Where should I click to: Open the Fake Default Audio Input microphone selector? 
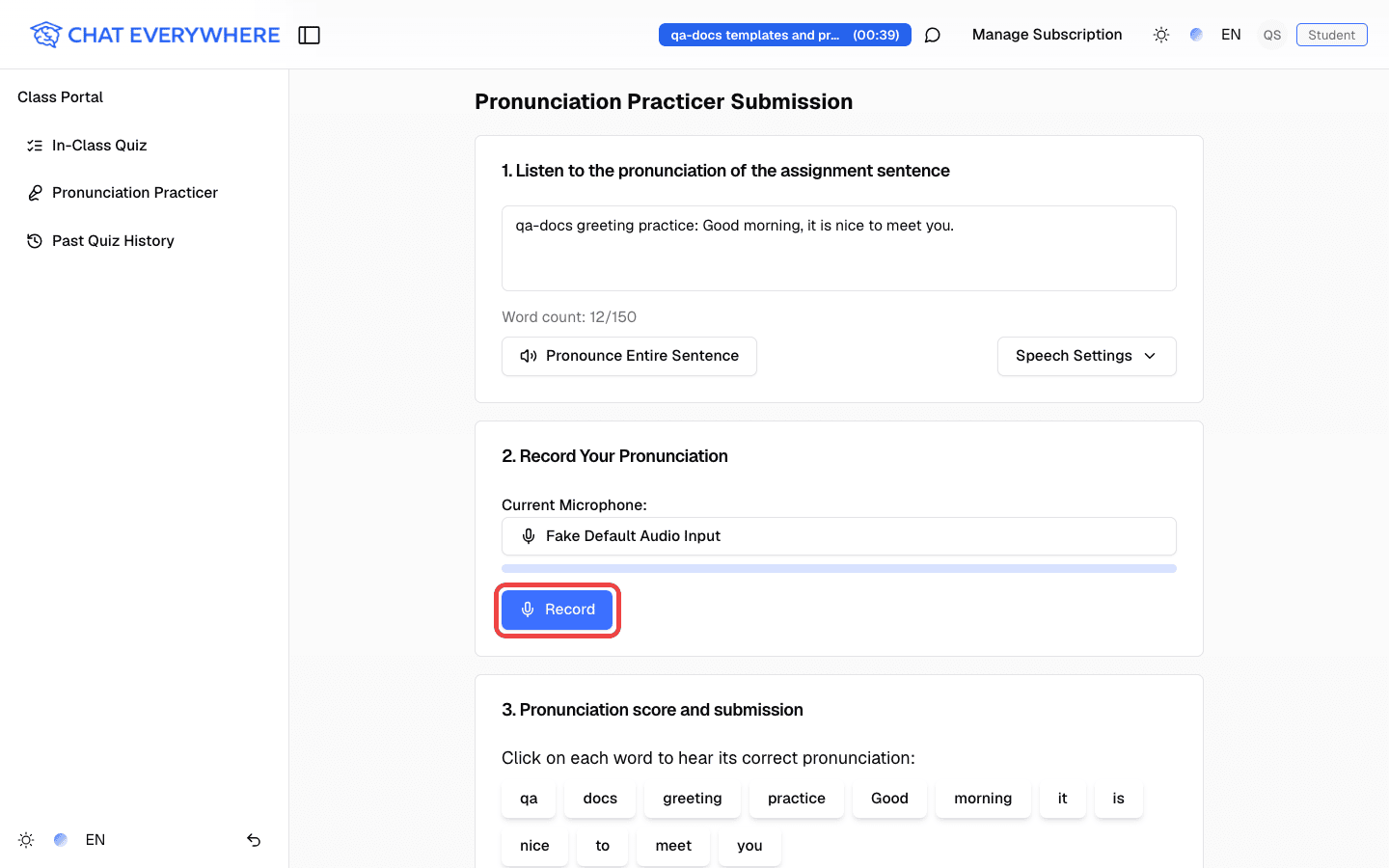839,536
